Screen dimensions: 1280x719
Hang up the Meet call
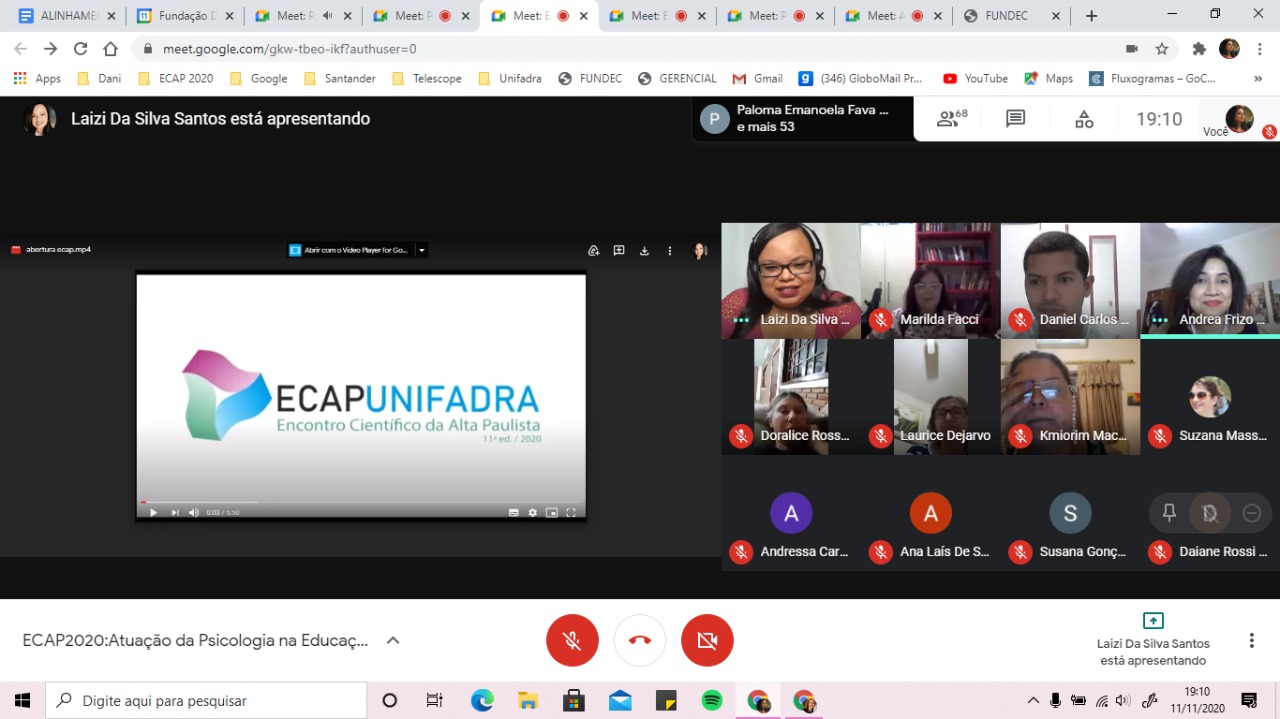[640, 640]
